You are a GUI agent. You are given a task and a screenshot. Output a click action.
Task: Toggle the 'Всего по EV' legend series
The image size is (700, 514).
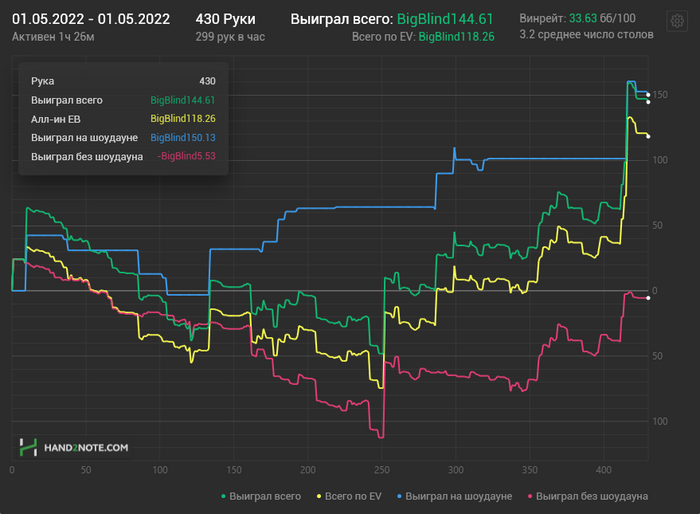pos(349,496)
